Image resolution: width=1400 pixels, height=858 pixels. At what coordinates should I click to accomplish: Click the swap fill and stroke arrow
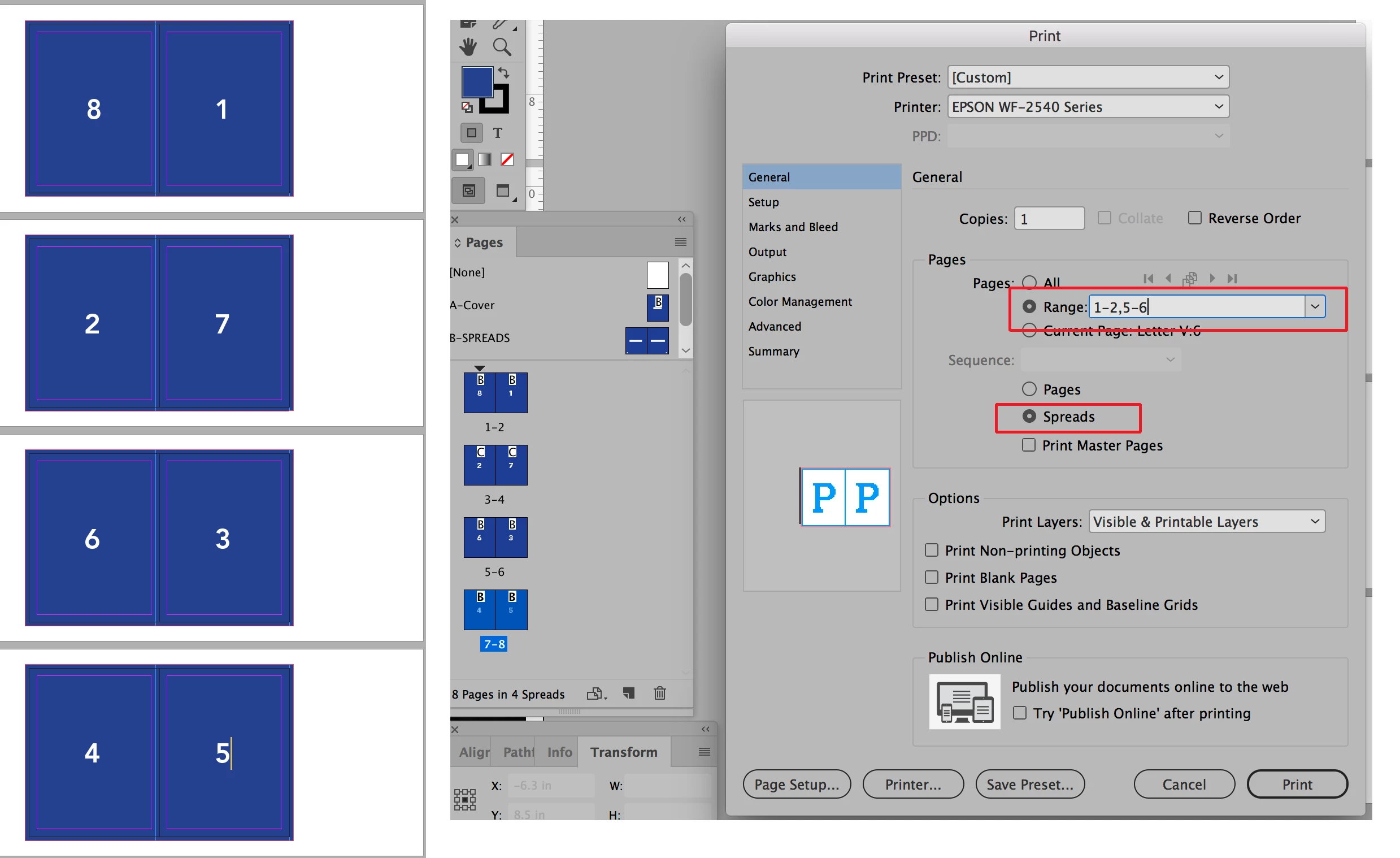(504, 72)
